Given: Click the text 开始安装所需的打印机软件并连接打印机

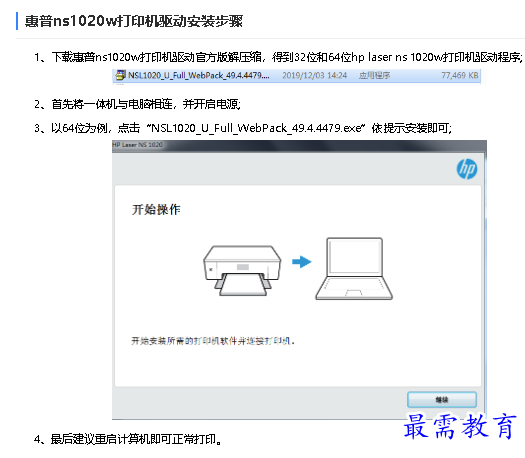Looking at the screenshot, I should click(x=213, y=341).
